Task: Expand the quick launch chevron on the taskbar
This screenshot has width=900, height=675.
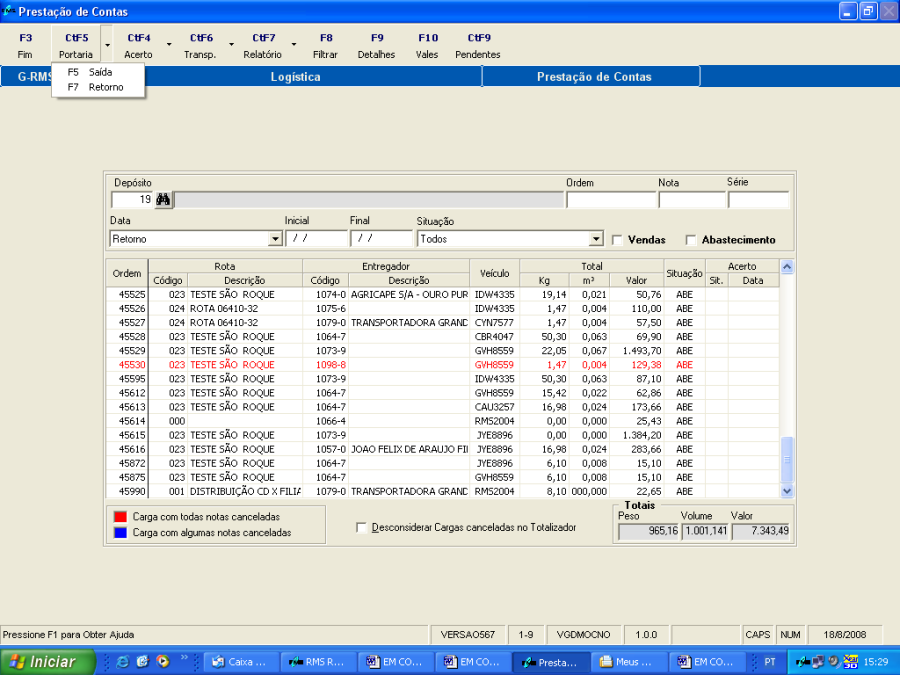Action: (x=184, y=658)
